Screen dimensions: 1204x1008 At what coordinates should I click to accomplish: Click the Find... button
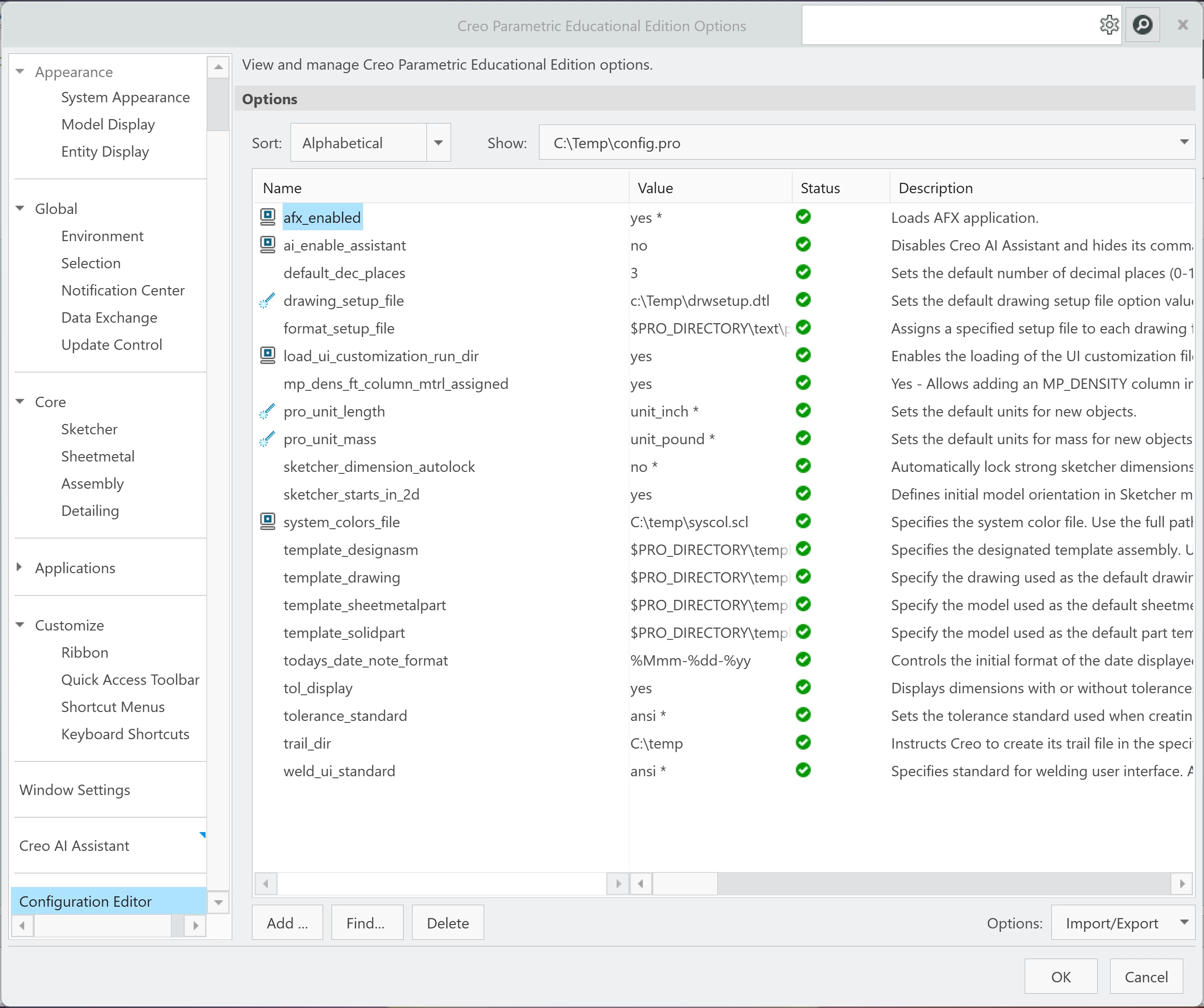tap(367, 923)
